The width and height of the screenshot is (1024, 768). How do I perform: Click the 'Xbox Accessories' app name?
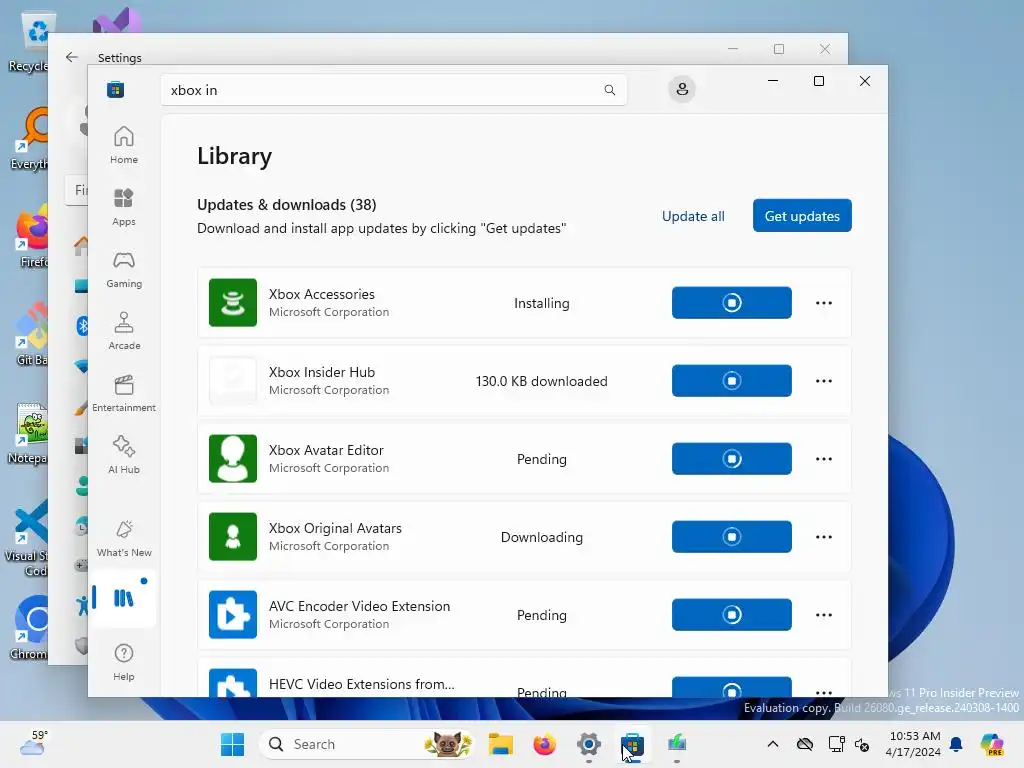click(x=322, y=295)
